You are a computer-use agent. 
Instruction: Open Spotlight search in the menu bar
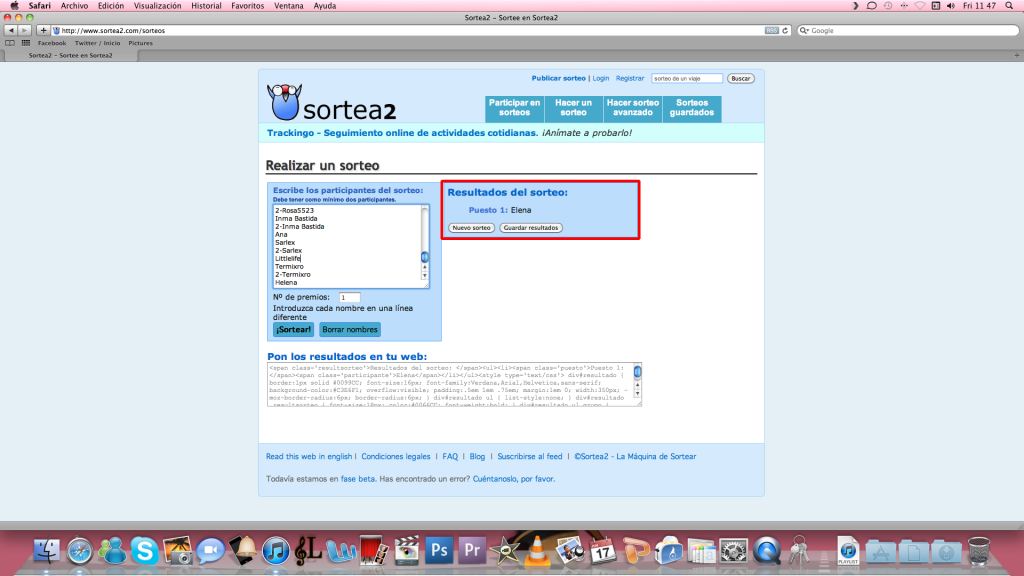point(1012,6)
